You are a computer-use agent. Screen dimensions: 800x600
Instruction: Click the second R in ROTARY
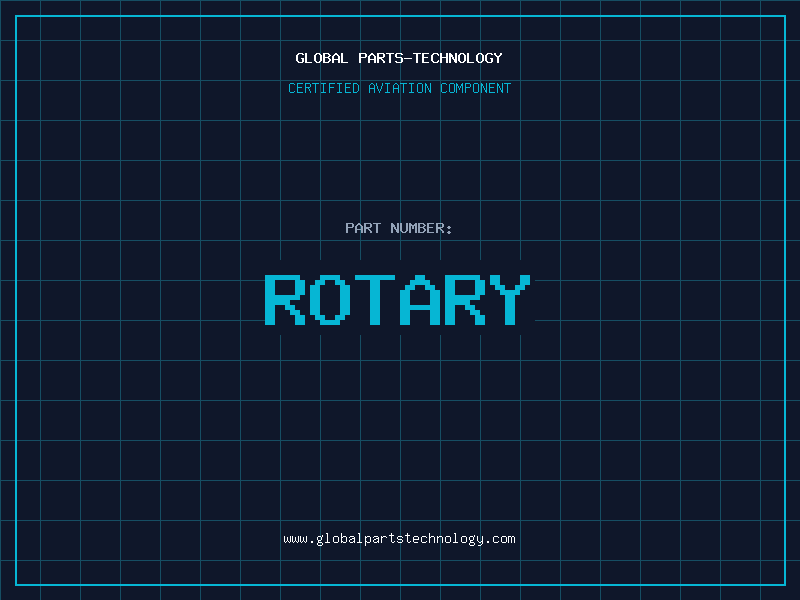(465, 300)
